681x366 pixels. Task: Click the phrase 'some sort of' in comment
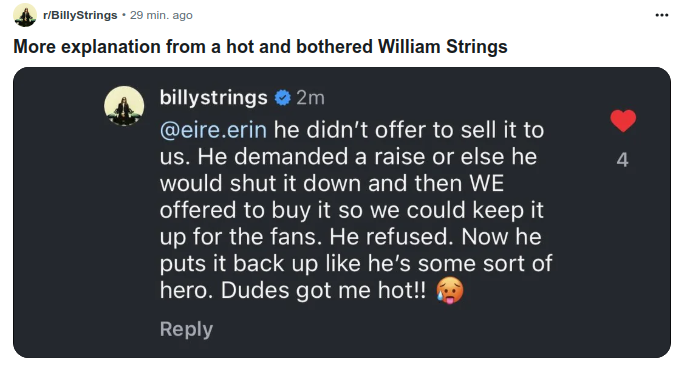click(485, 264)
